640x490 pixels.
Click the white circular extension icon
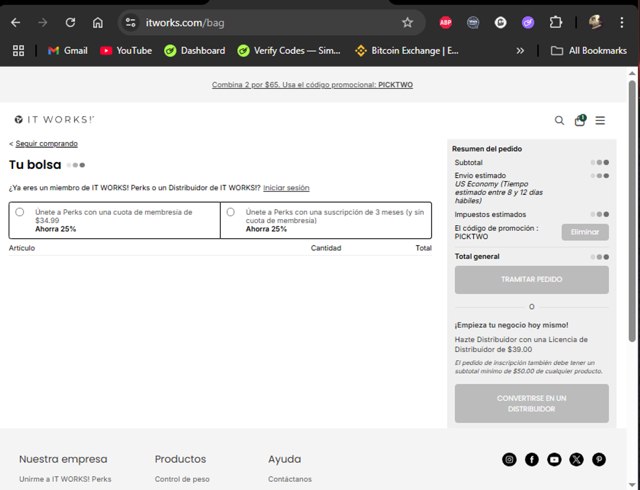[x=500, y=22]
